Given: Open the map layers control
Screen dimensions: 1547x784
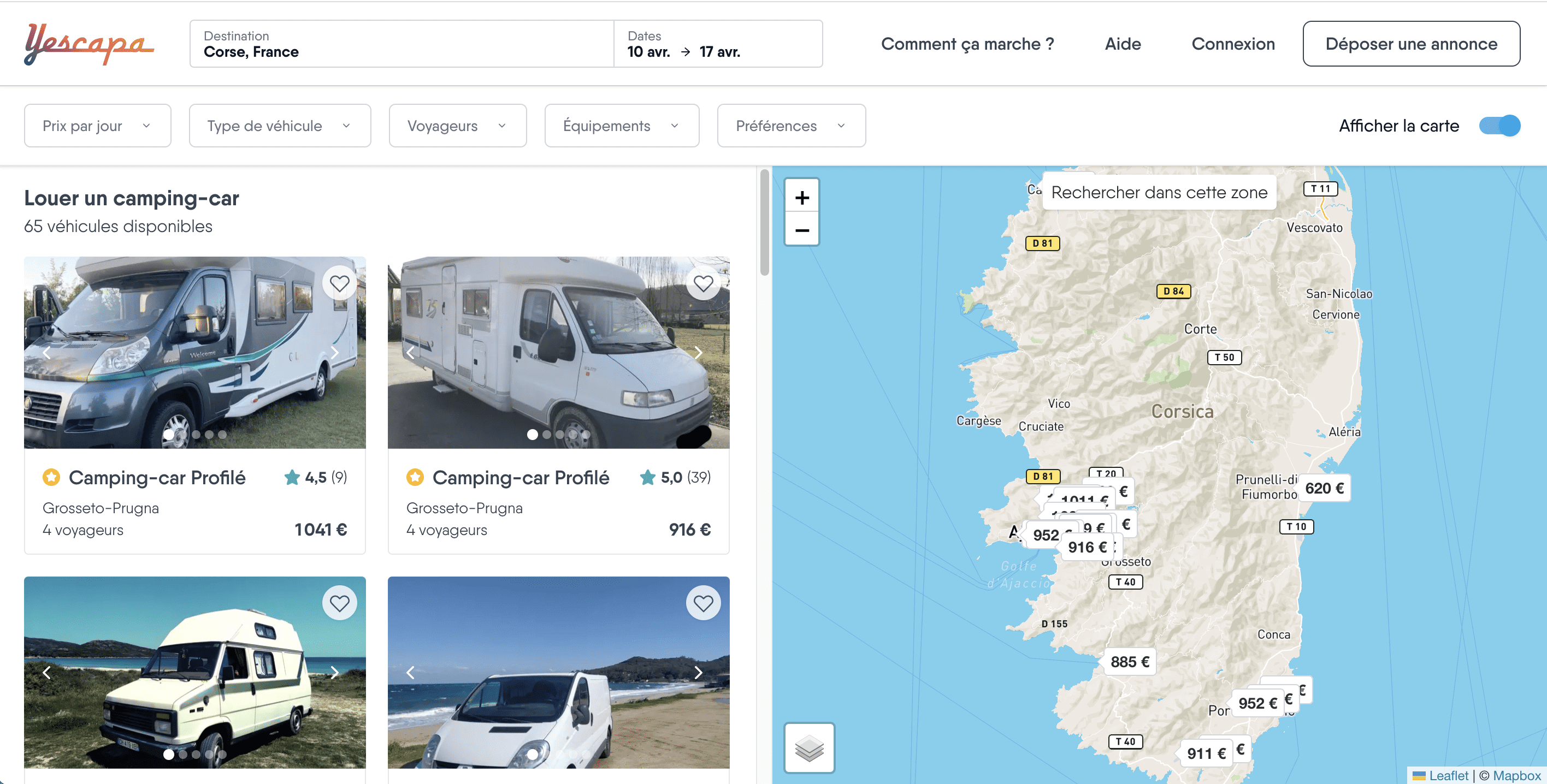Looking at the screenshot, I should pyautogui.click(x=809, y=748).
